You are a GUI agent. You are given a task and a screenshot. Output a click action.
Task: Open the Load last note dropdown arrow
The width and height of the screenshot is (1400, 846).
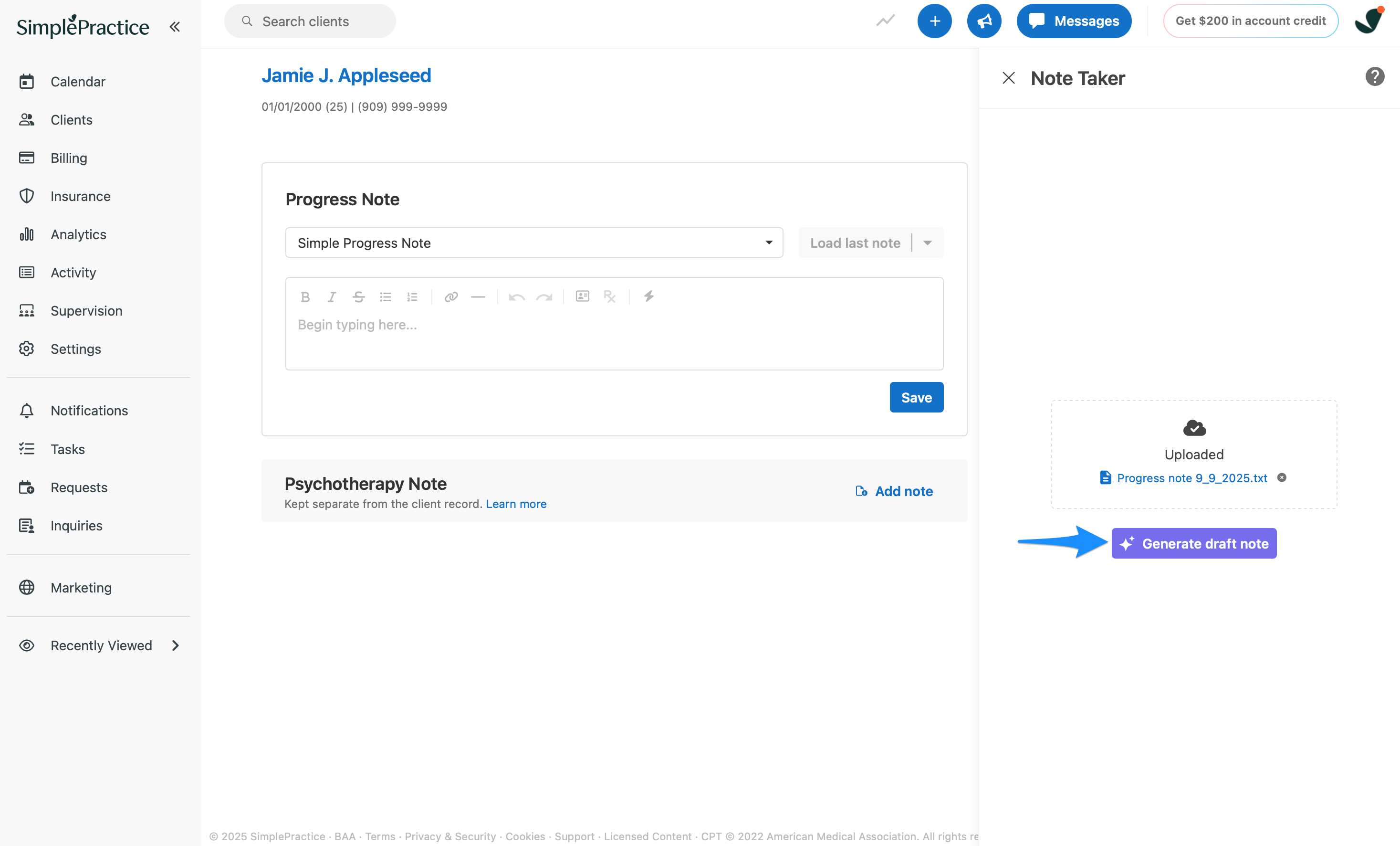coord(928,243)
